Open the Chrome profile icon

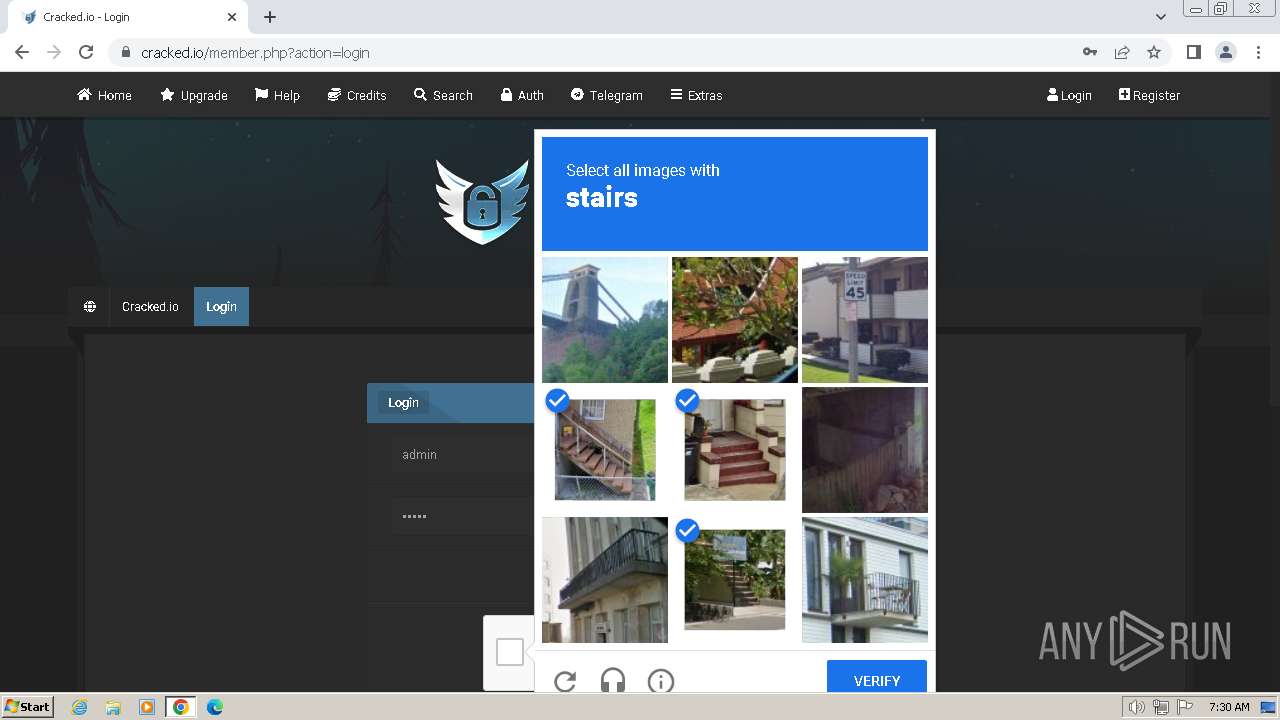click(x=1226, y=52)
